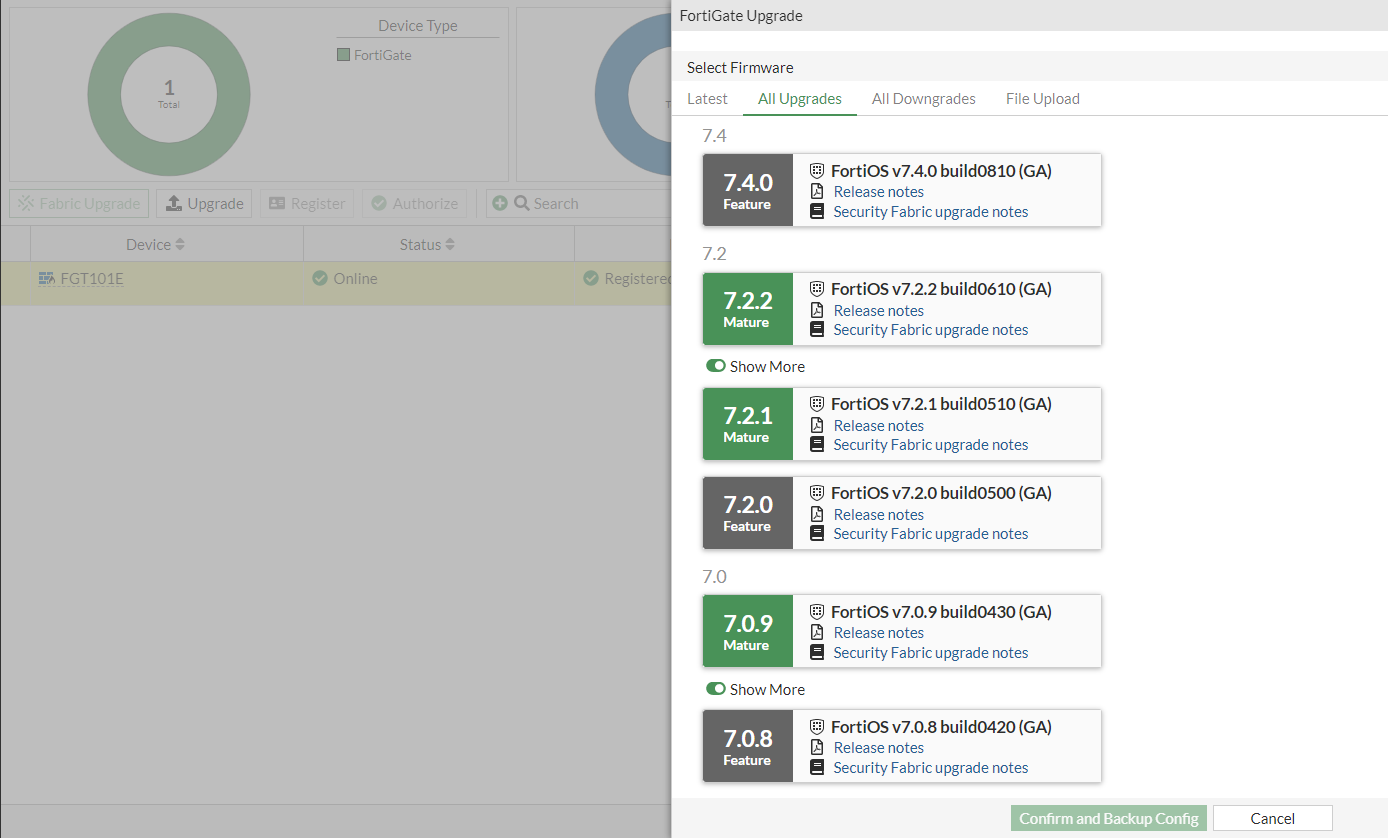Open Release notes link for v7.2.1
Viewport: 1388px width, 838px height.
pos(879,426)
